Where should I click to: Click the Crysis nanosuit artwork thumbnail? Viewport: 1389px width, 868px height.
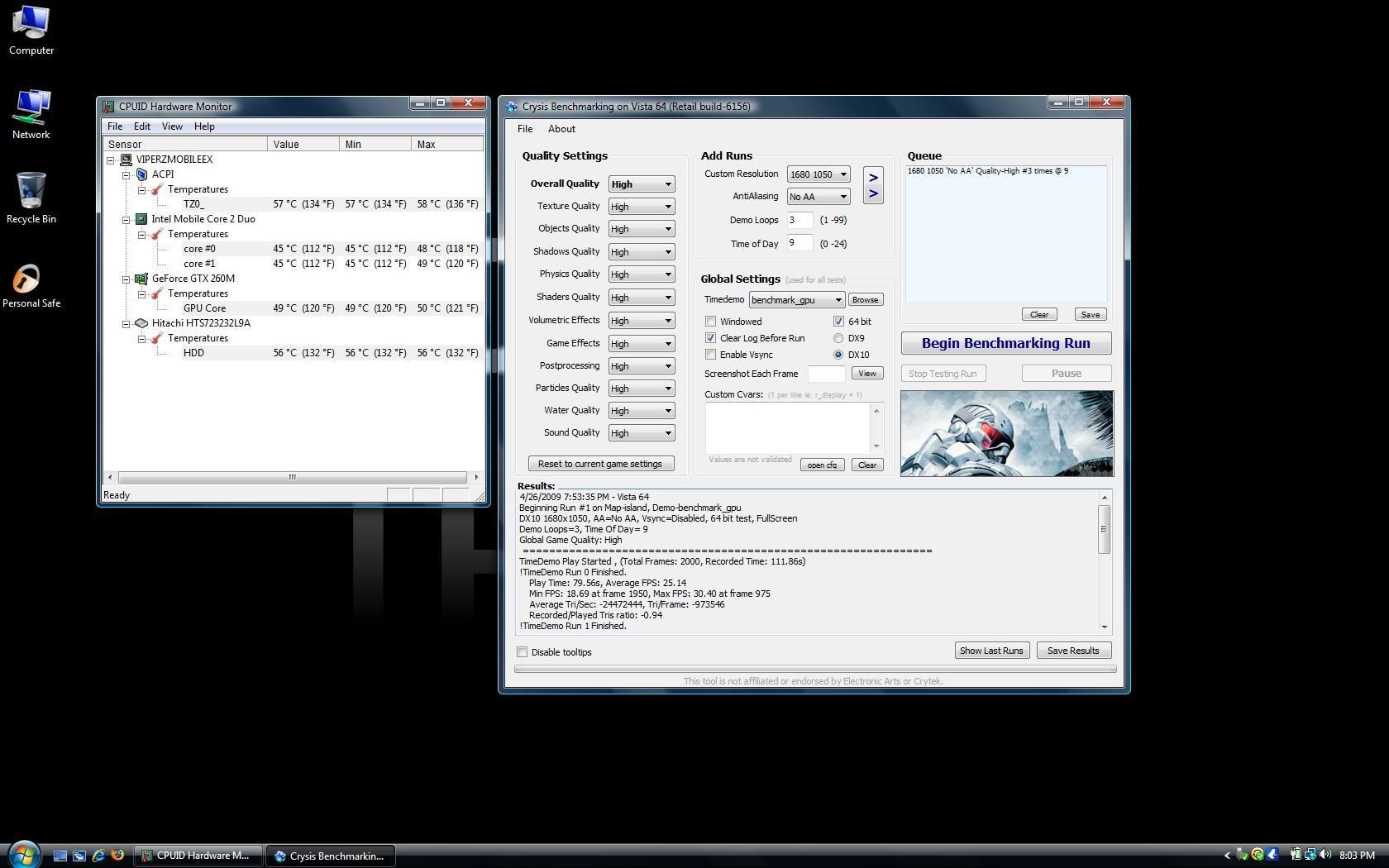click(1007, 433)
